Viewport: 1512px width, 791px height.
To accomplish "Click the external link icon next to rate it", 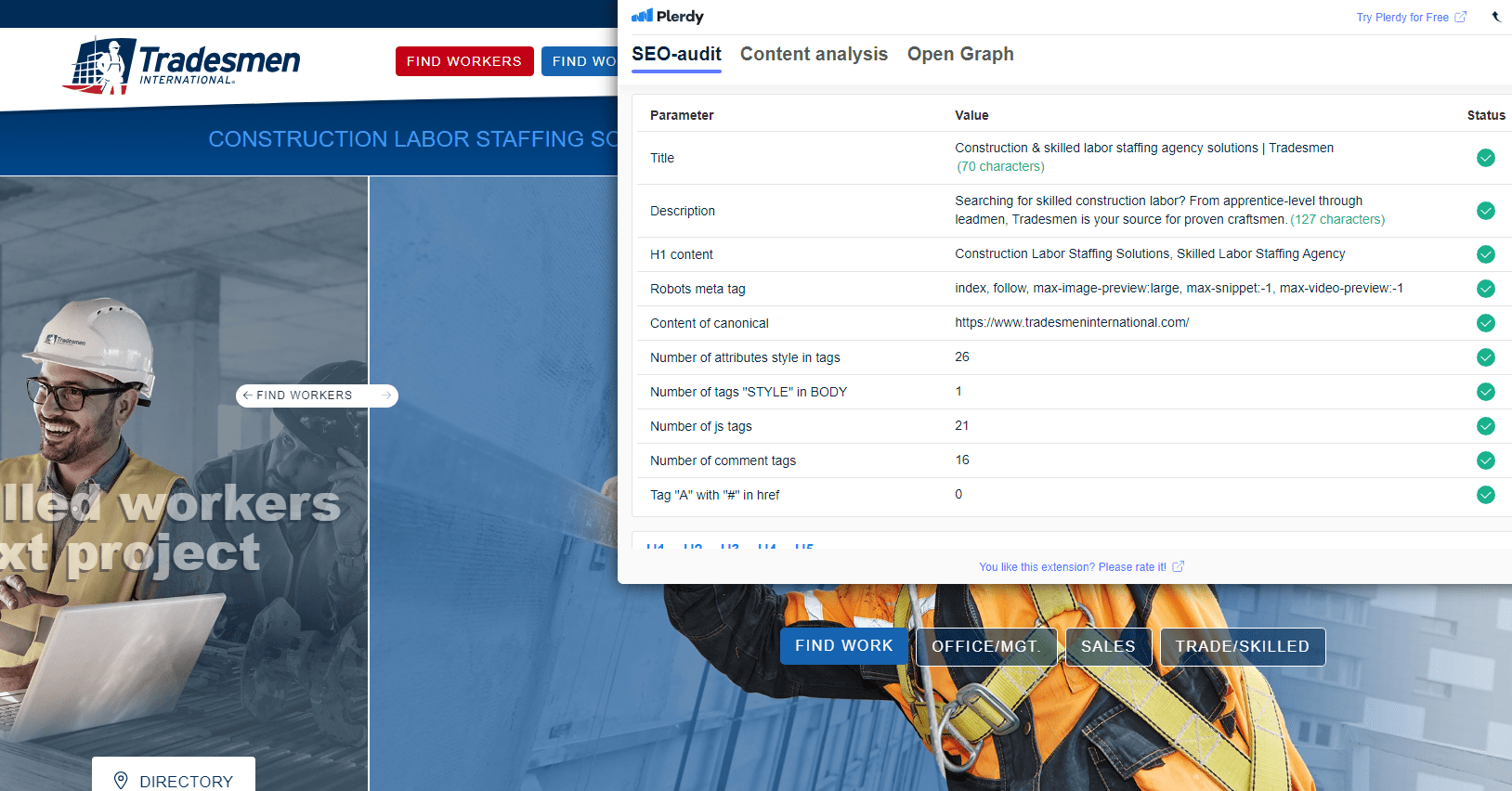I will [1179, 566].
